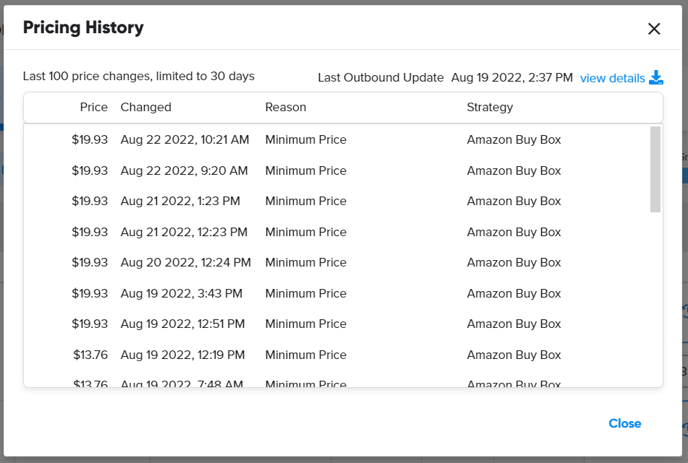Click the Strategy column header

(x=490, y=107)
